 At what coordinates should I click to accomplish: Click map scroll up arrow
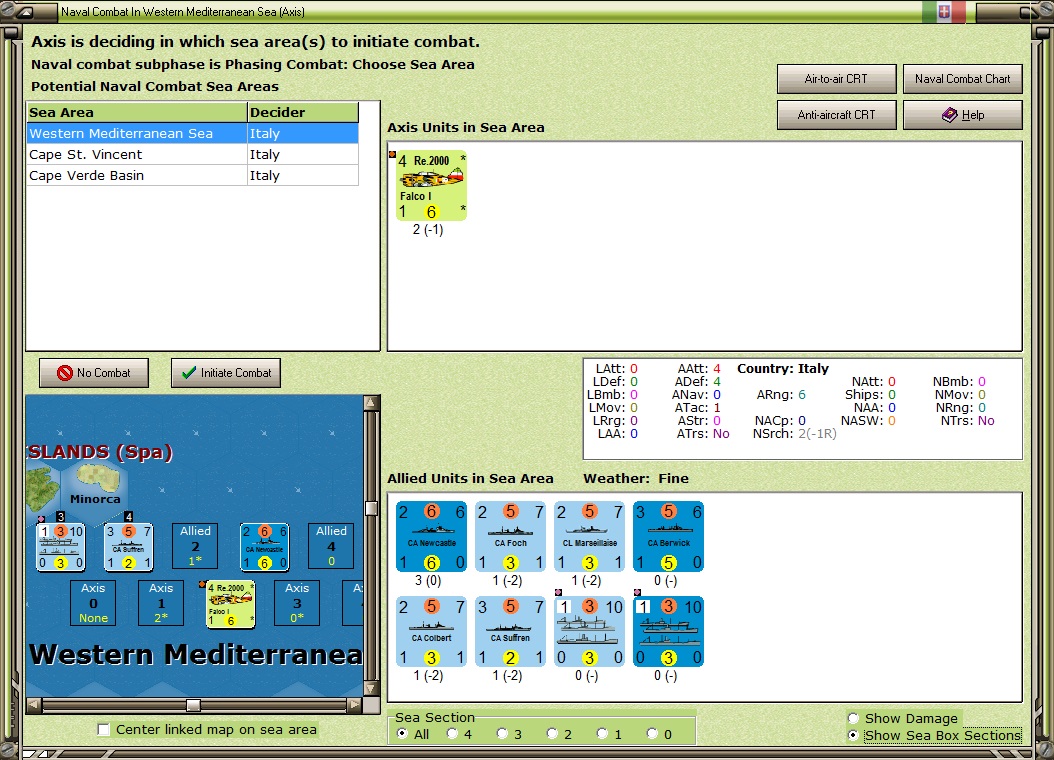click(371, 403)
